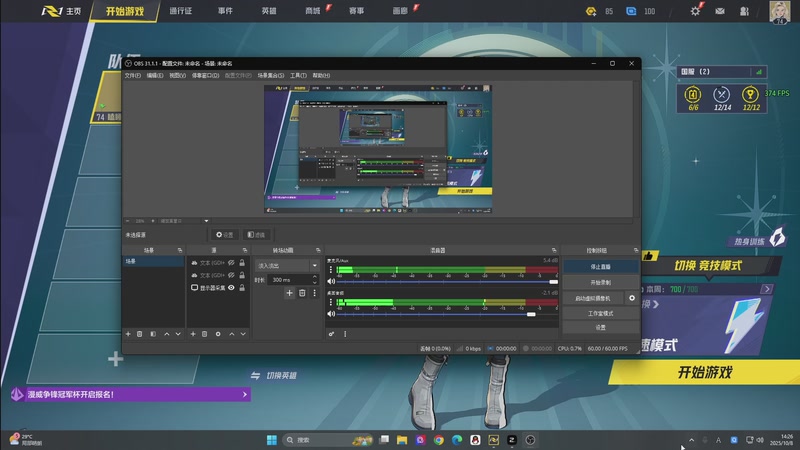Open the Tools menu in OBS
Viewport: 800px width, 450px height.
298,76
